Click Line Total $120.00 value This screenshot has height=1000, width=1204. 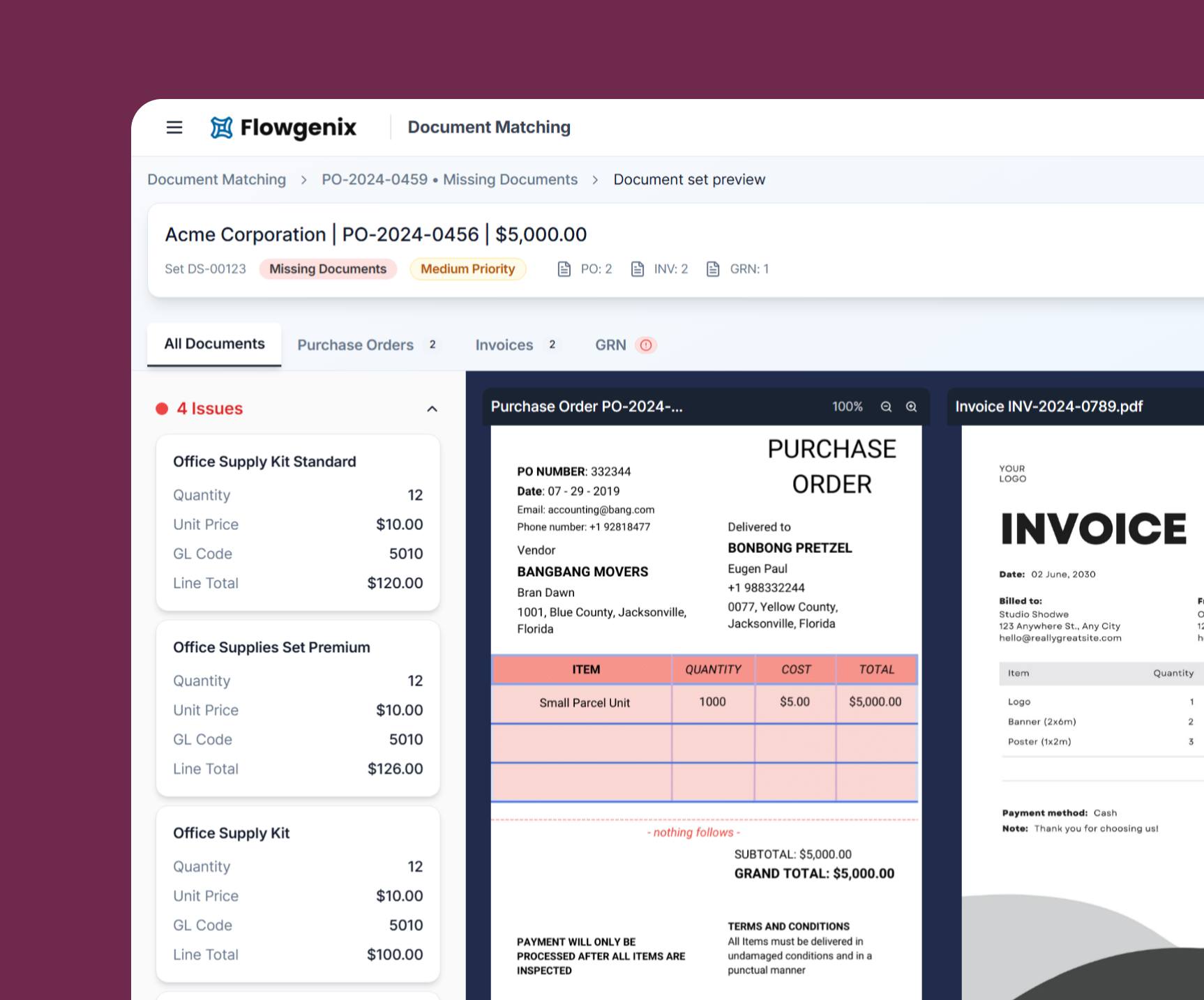(395, 583)
